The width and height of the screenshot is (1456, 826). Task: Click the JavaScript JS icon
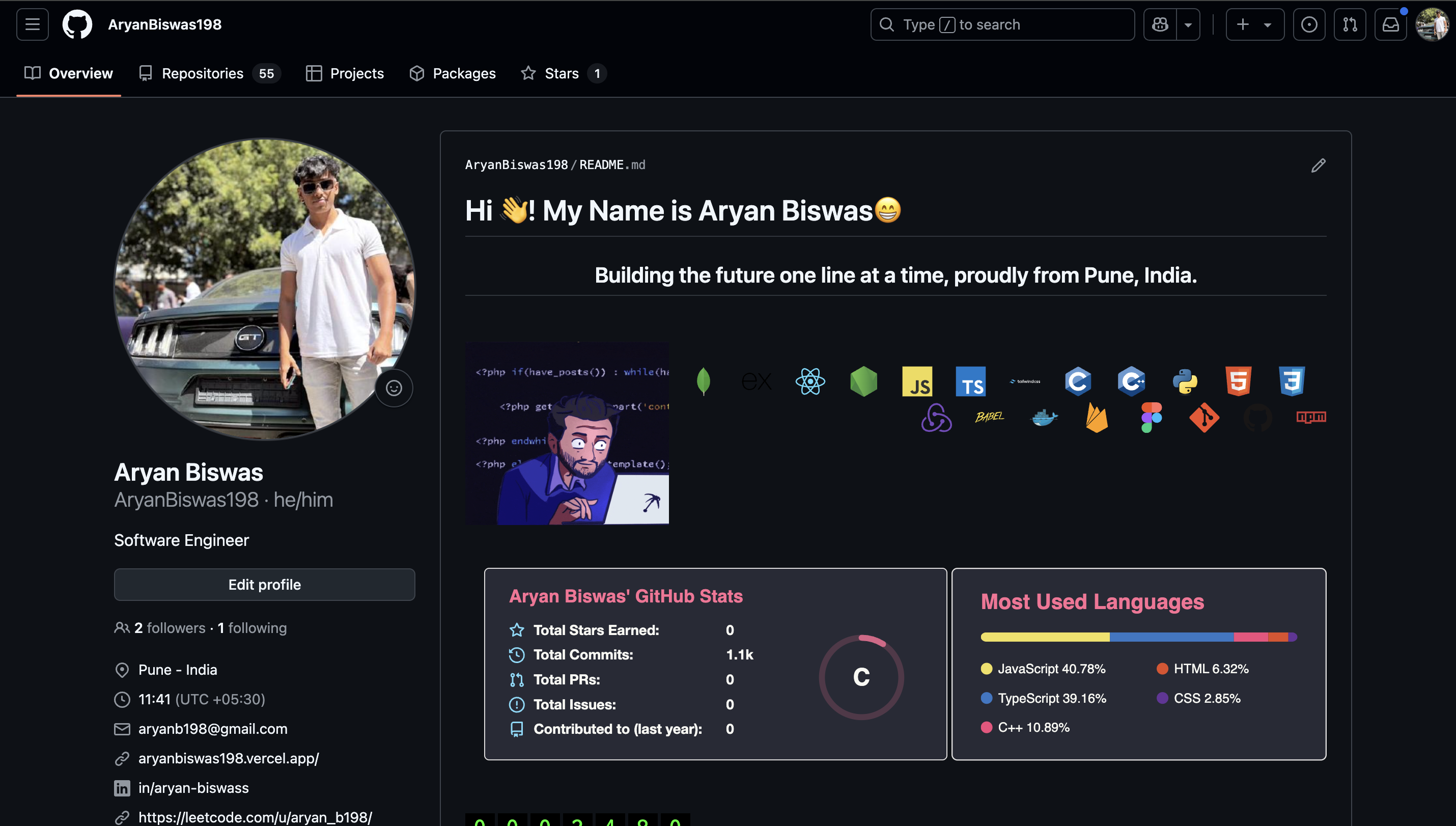(x=917, y=381)
